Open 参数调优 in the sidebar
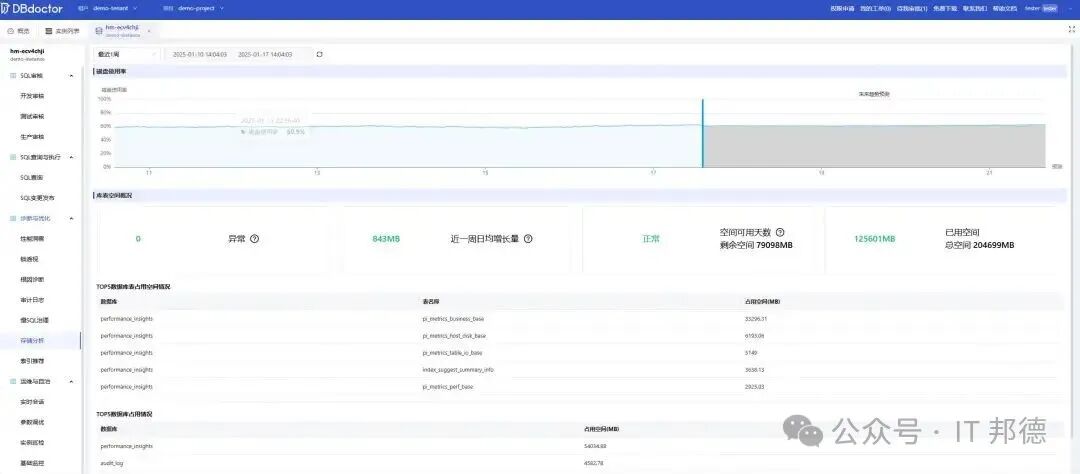 pyautogui.click(x=32, y=422)
